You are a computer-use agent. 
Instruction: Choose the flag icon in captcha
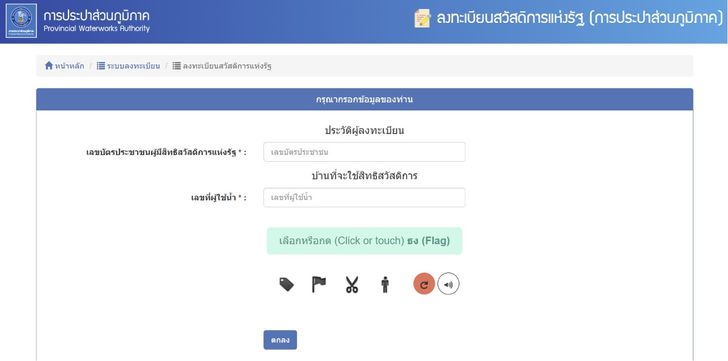click(x=318, y=284)
